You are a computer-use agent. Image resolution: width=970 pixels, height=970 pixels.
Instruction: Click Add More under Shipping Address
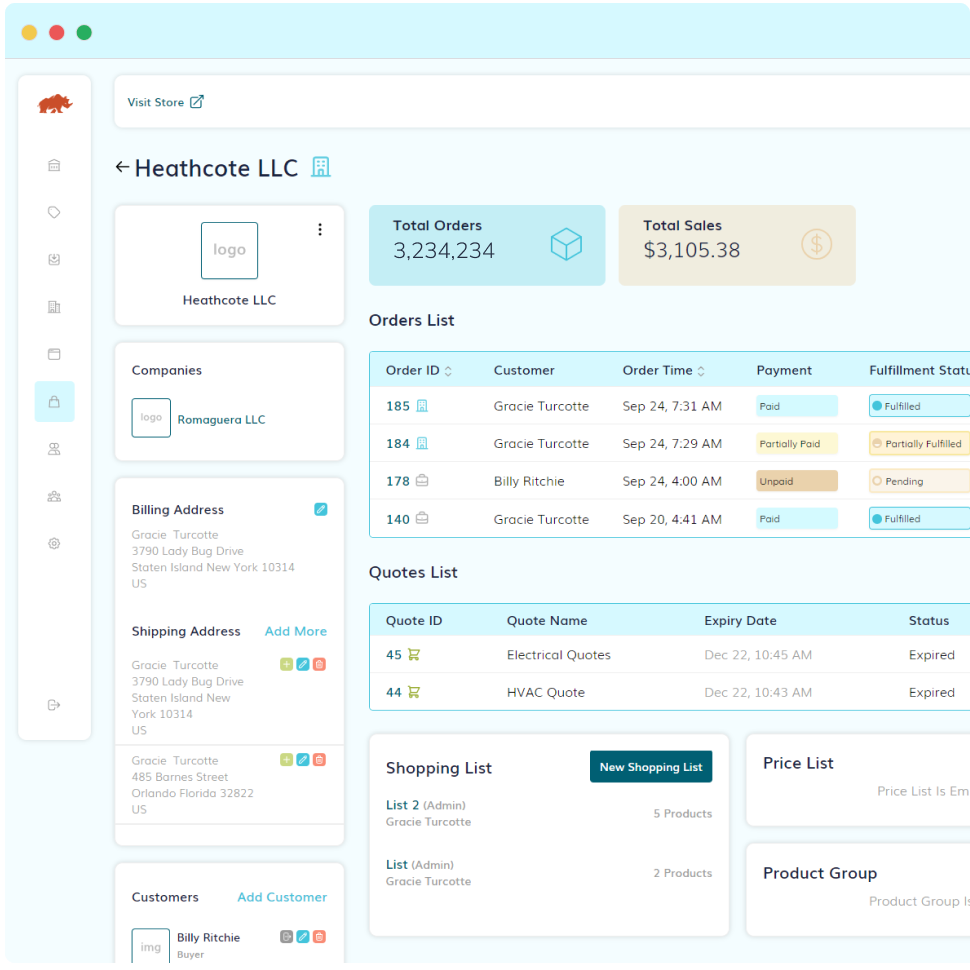(295, 631)
